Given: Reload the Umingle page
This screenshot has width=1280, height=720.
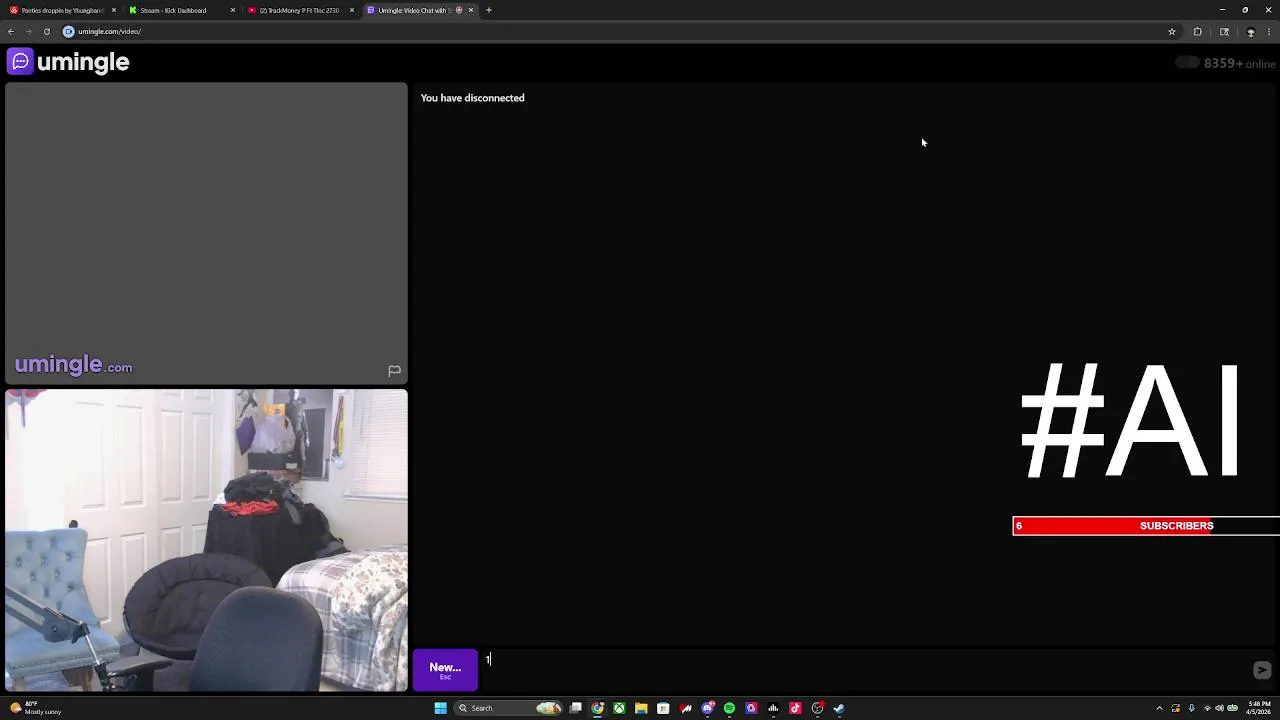Looking at the screenshot, I should point(46,31).
